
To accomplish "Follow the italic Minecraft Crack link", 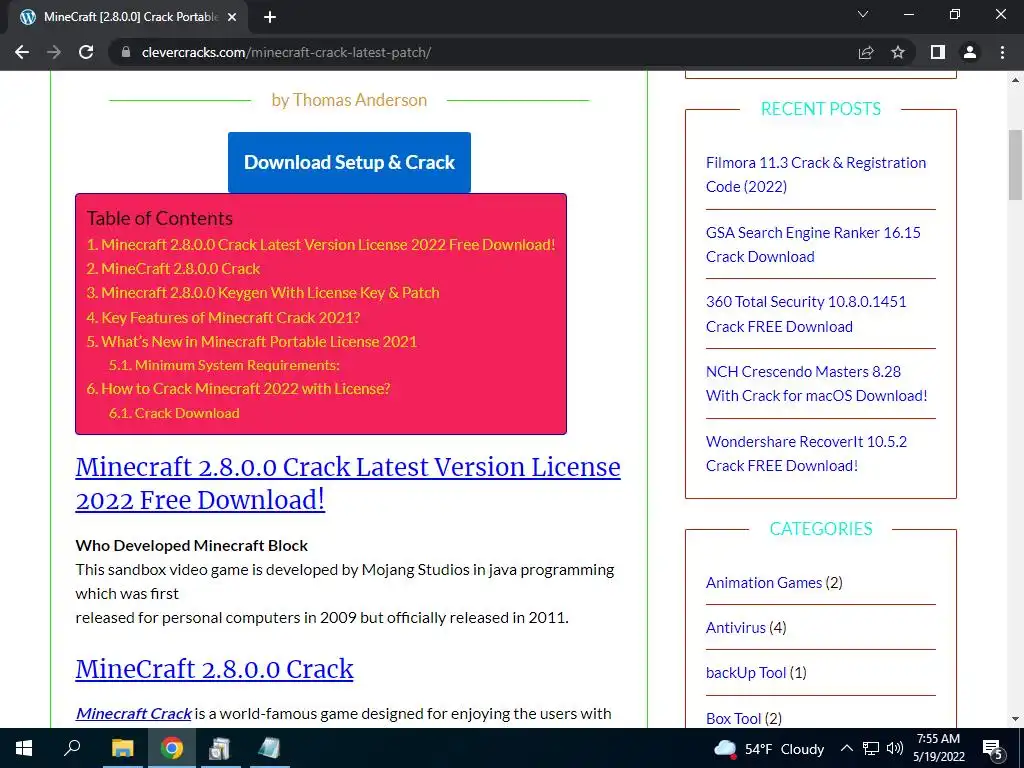I will (x=134, y=713).
